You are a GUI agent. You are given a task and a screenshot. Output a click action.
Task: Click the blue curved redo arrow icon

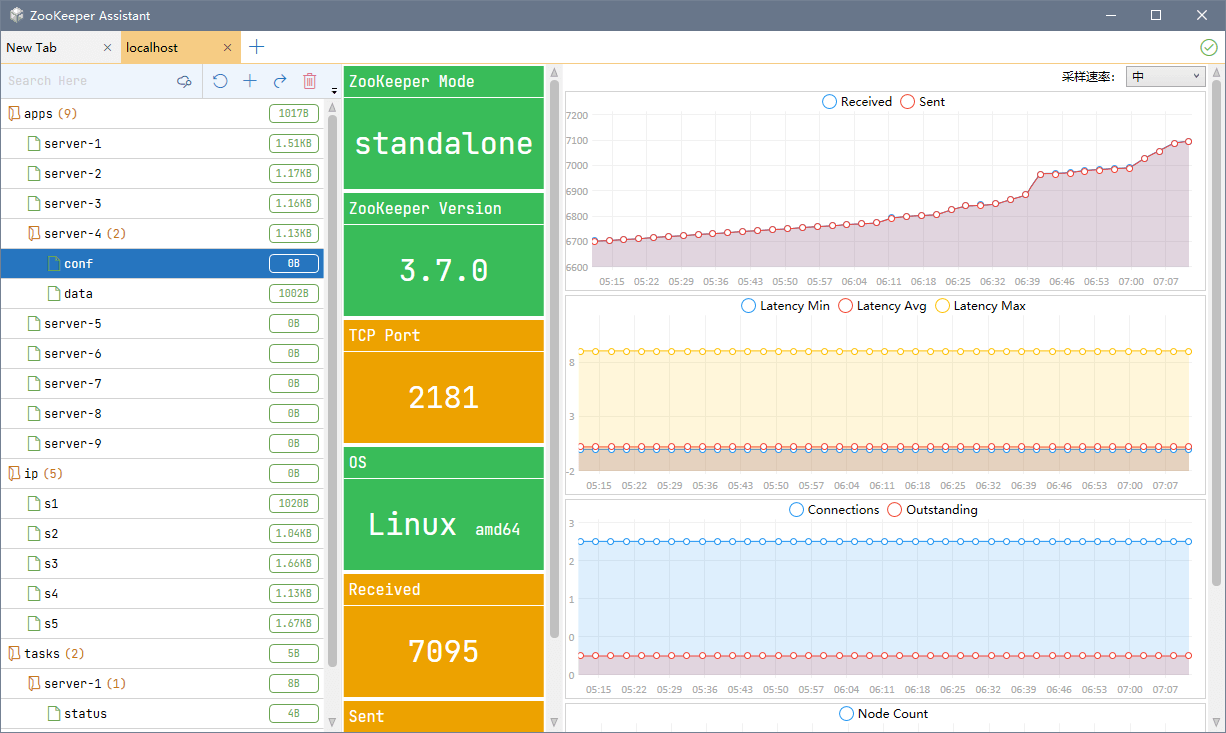pos(280,81)
